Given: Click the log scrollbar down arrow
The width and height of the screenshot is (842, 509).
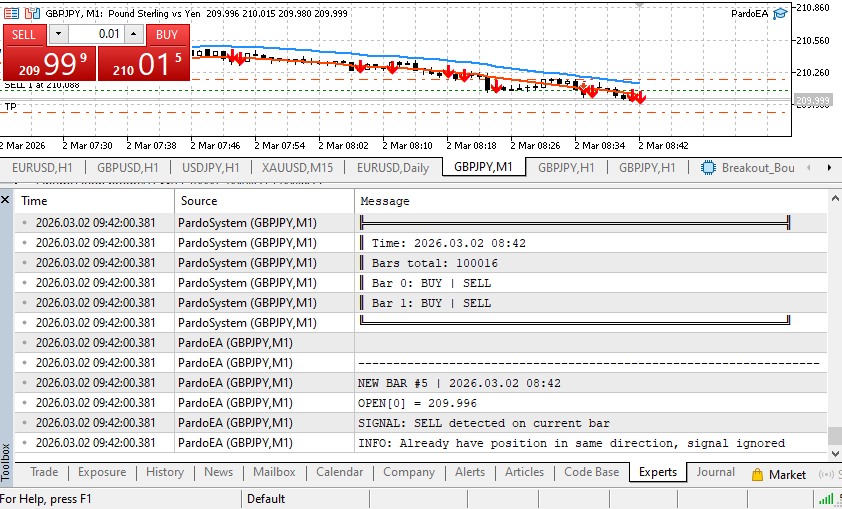Looking at the screenshot, I should (x=835, y=454).
